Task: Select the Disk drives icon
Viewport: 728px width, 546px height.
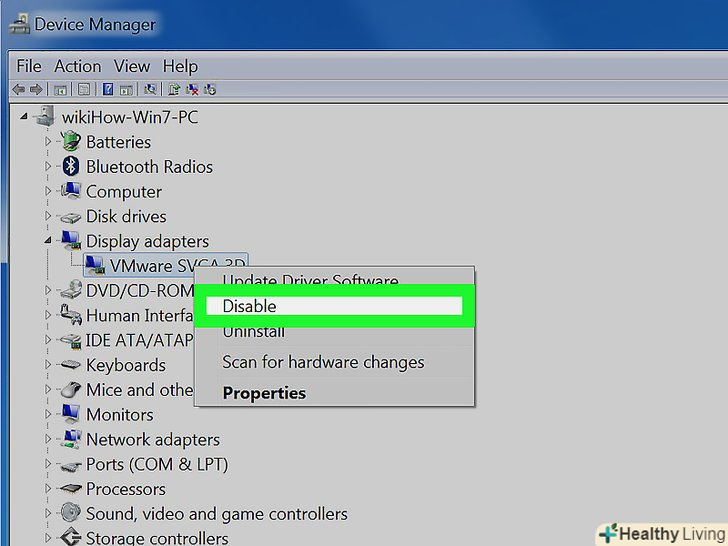Action: [x=71, y=217]
